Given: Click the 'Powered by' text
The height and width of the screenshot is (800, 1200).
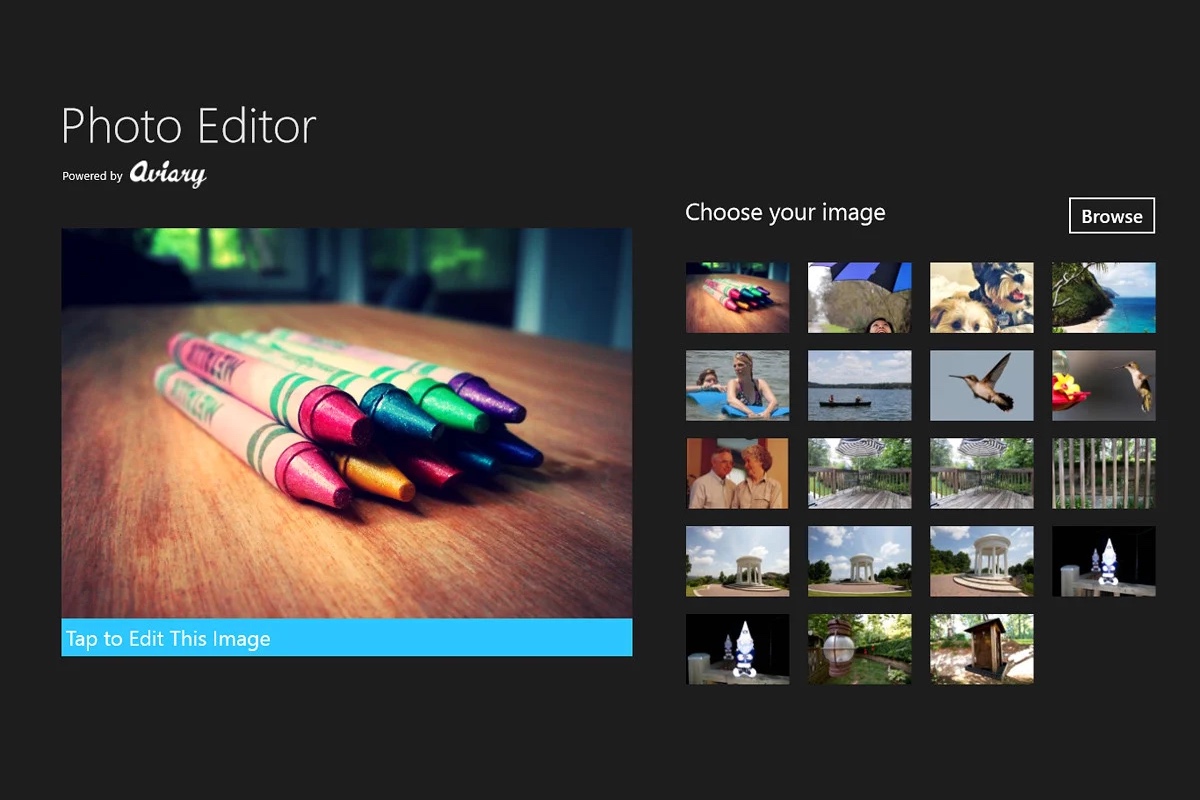Looking at the screenshot, I should tap(92, 176).
